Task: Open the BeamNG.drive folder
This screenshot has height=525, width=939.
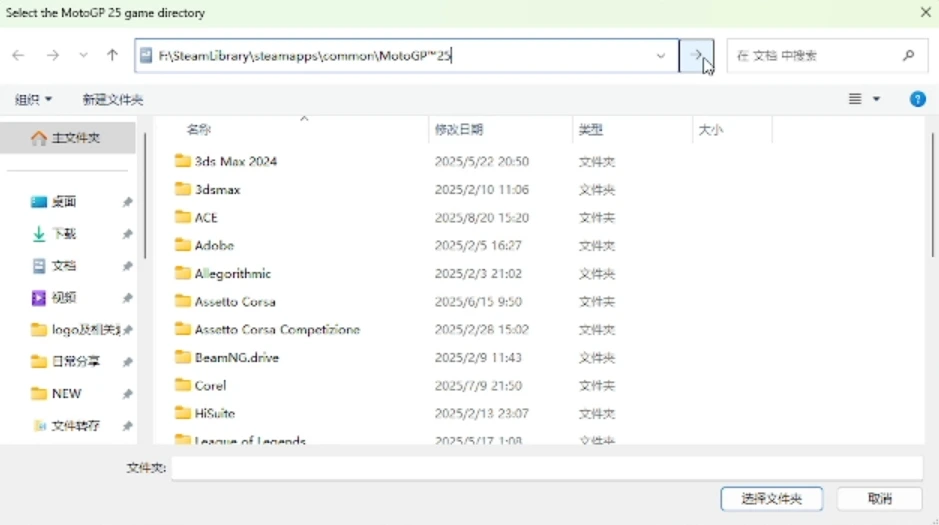Action: (236, 357)
